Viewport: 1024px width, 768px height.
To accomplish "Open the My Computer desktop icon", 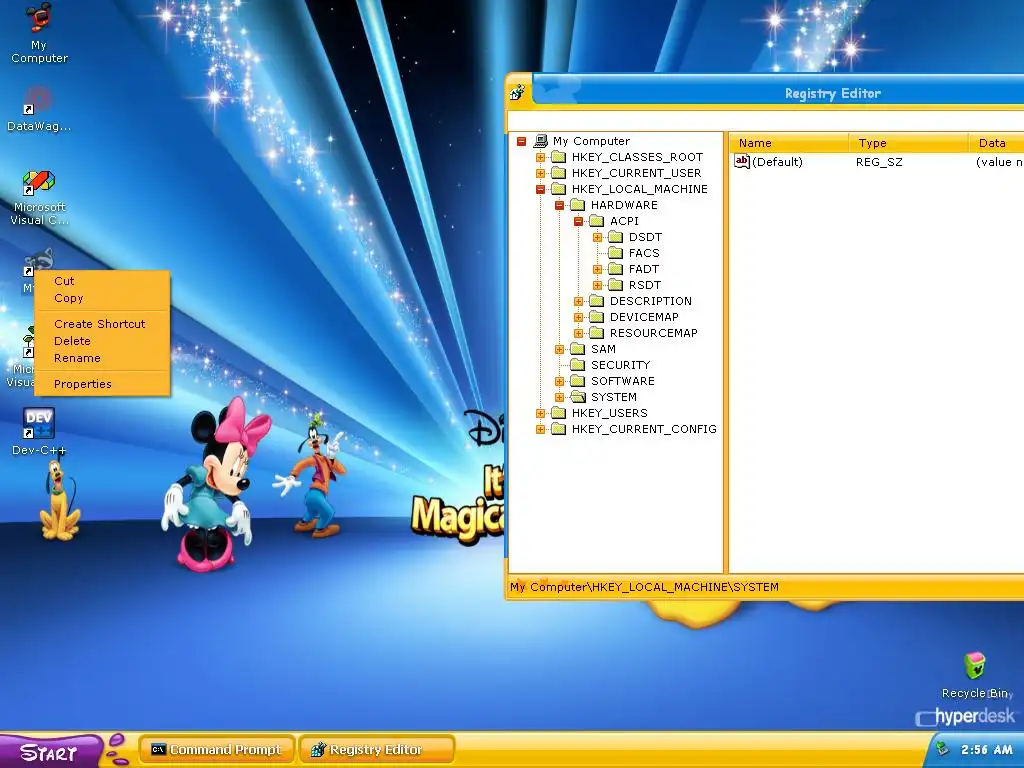I will (x=39, y=18).
